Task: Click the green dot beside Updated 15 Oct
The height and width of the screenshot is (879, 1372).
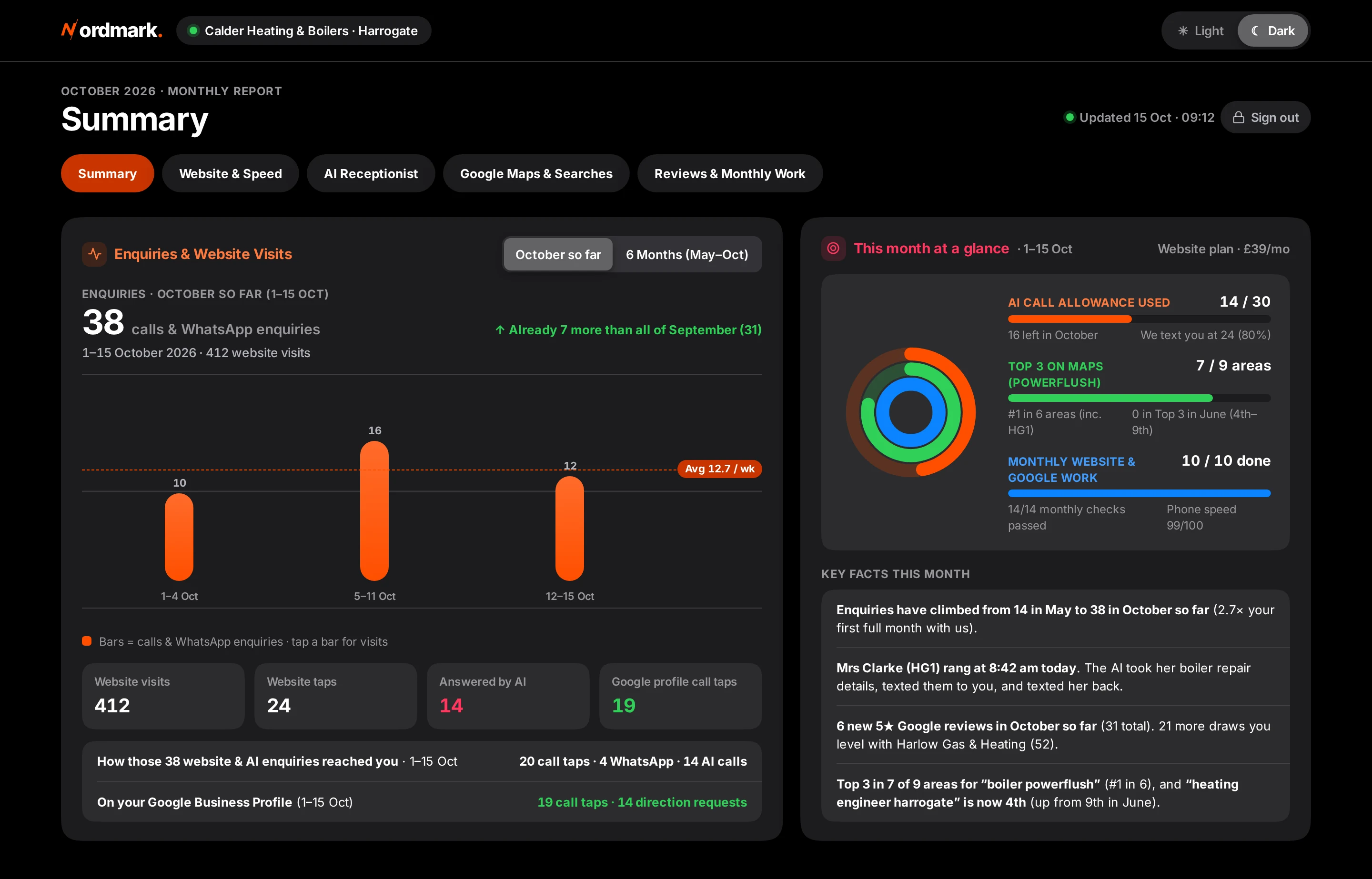Action: 1069,118
